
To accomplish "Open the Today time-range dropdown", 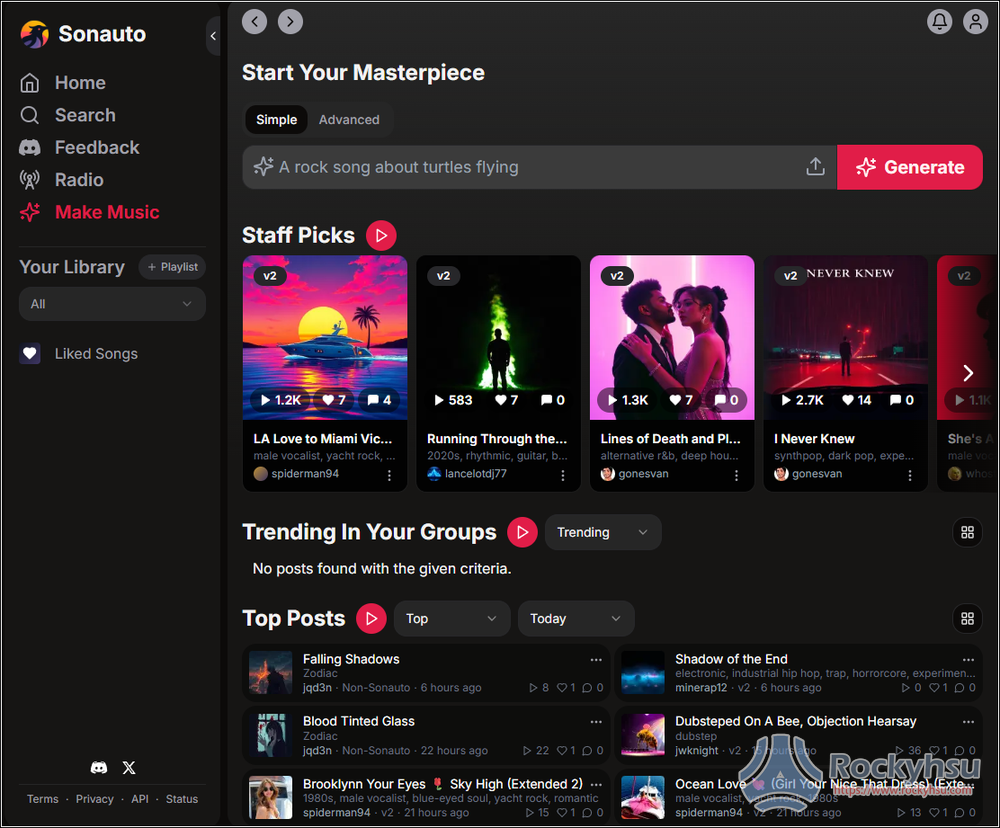I will (x=576, y=619).
